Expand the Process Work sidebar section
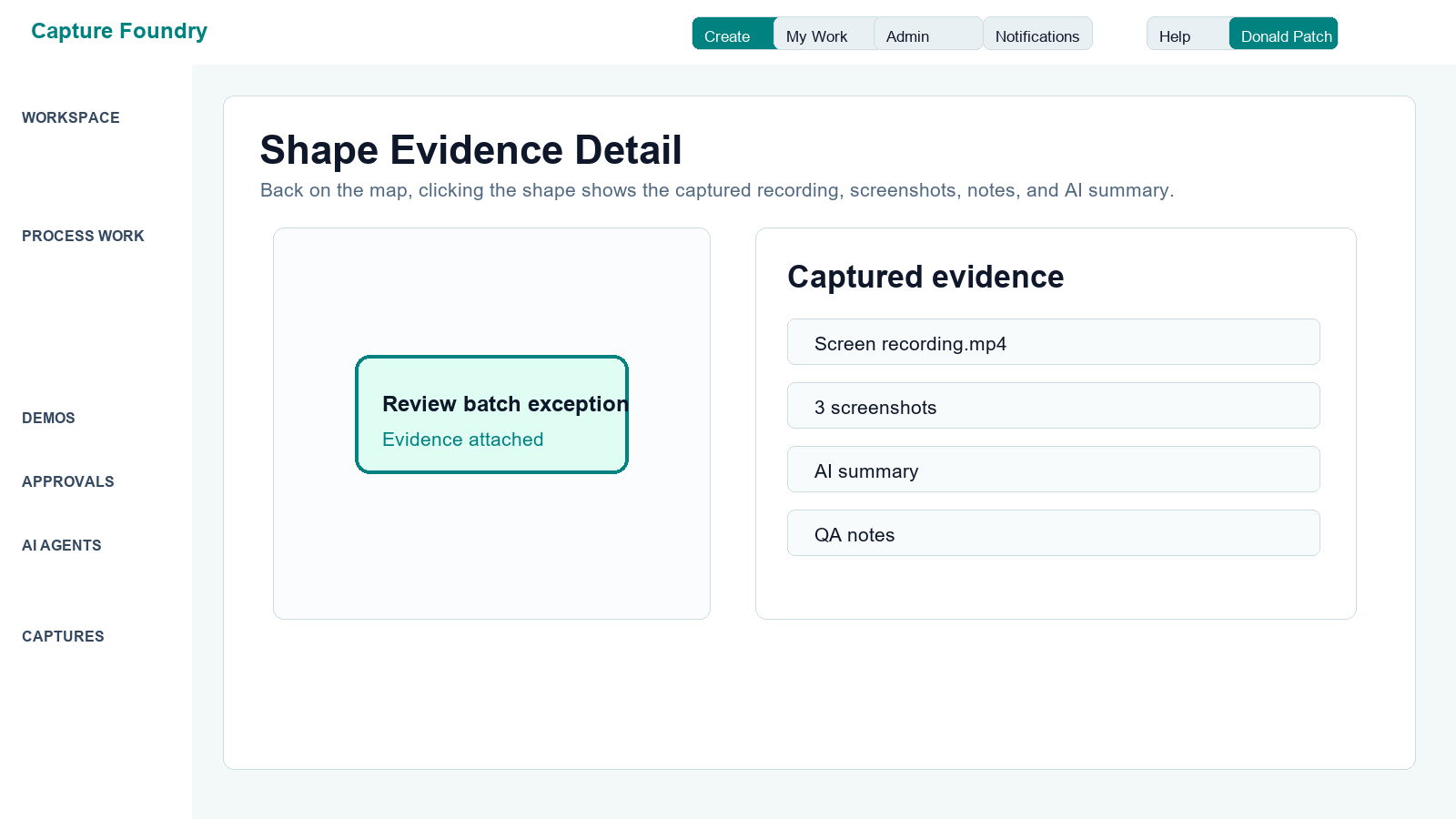 [83, 236]
